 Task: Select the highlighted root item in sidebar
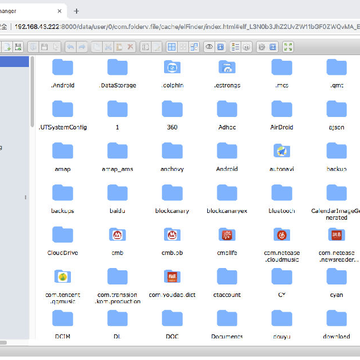coord(14,62)
